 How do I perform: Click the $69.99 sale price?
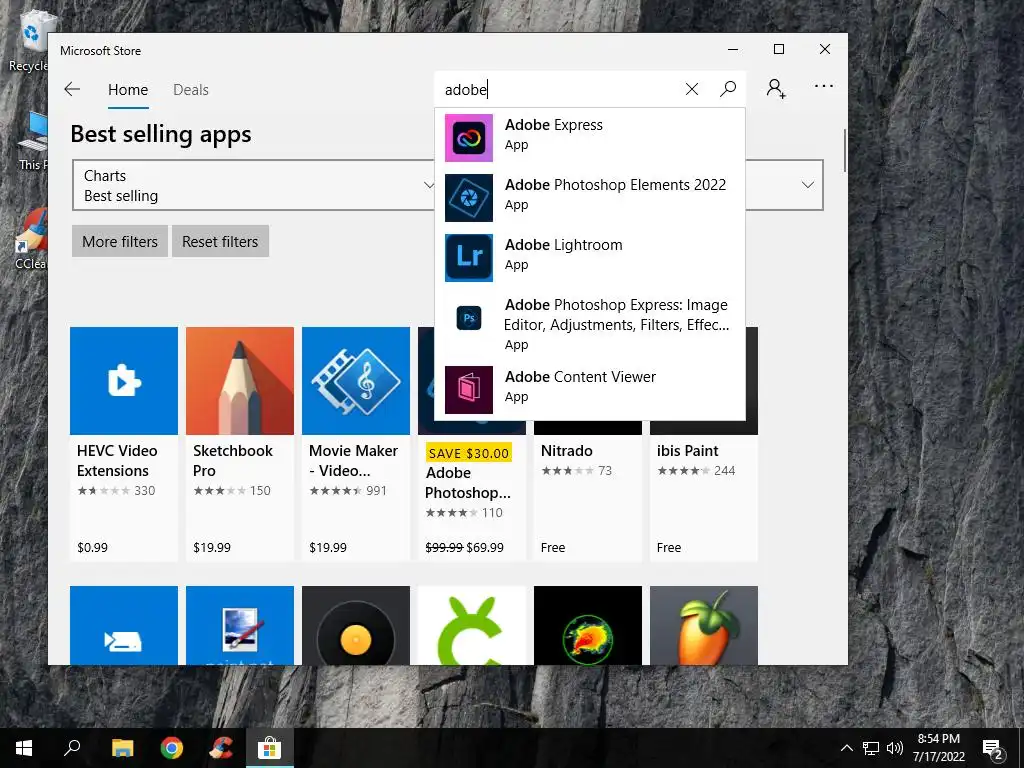[x=485, y=548]
